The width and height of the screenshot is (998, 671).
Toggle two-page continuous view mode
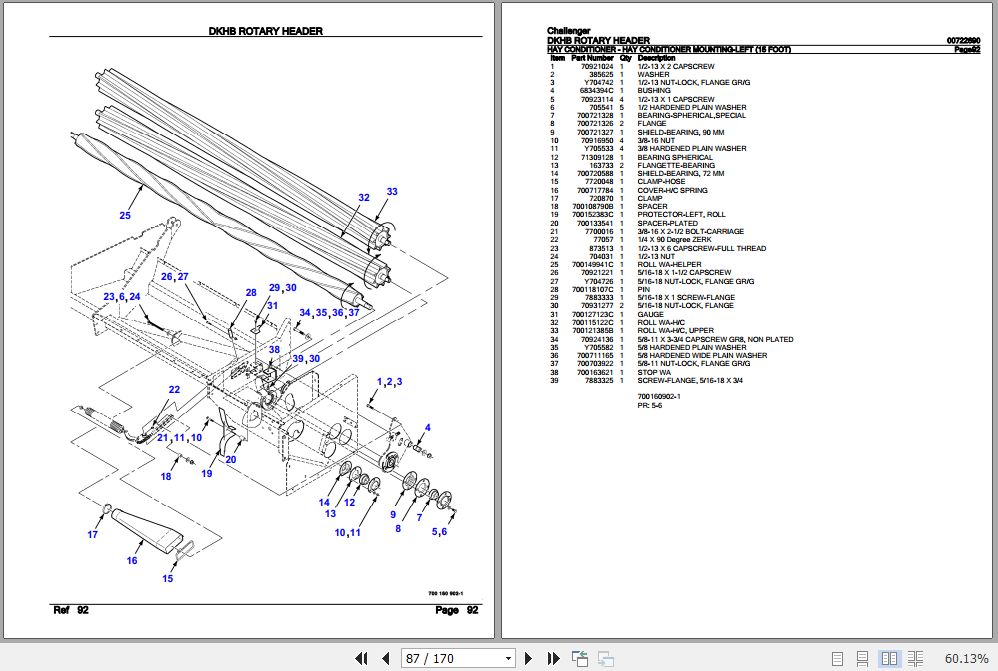(915, 658)
